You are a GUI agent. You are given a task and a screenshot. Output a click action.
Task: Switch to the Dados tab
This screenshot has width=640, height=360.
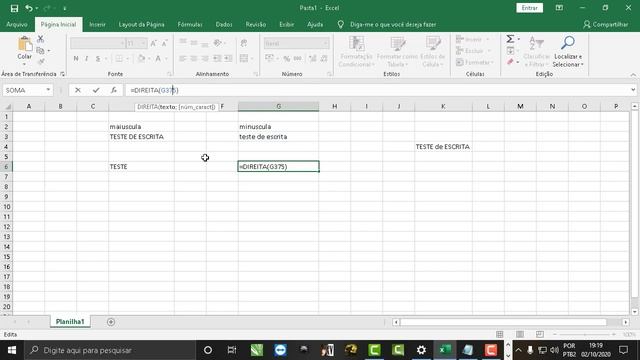tap(224, 24)
